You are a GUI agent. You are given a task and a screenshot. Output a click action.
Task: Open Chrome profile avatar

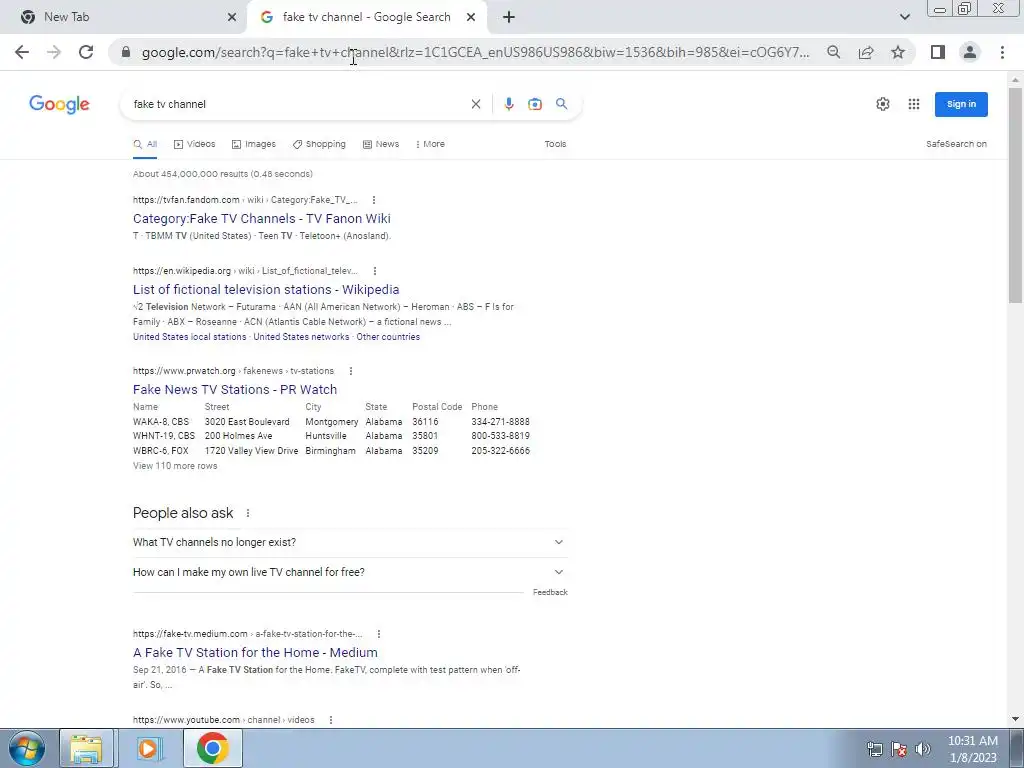point(970,52)
